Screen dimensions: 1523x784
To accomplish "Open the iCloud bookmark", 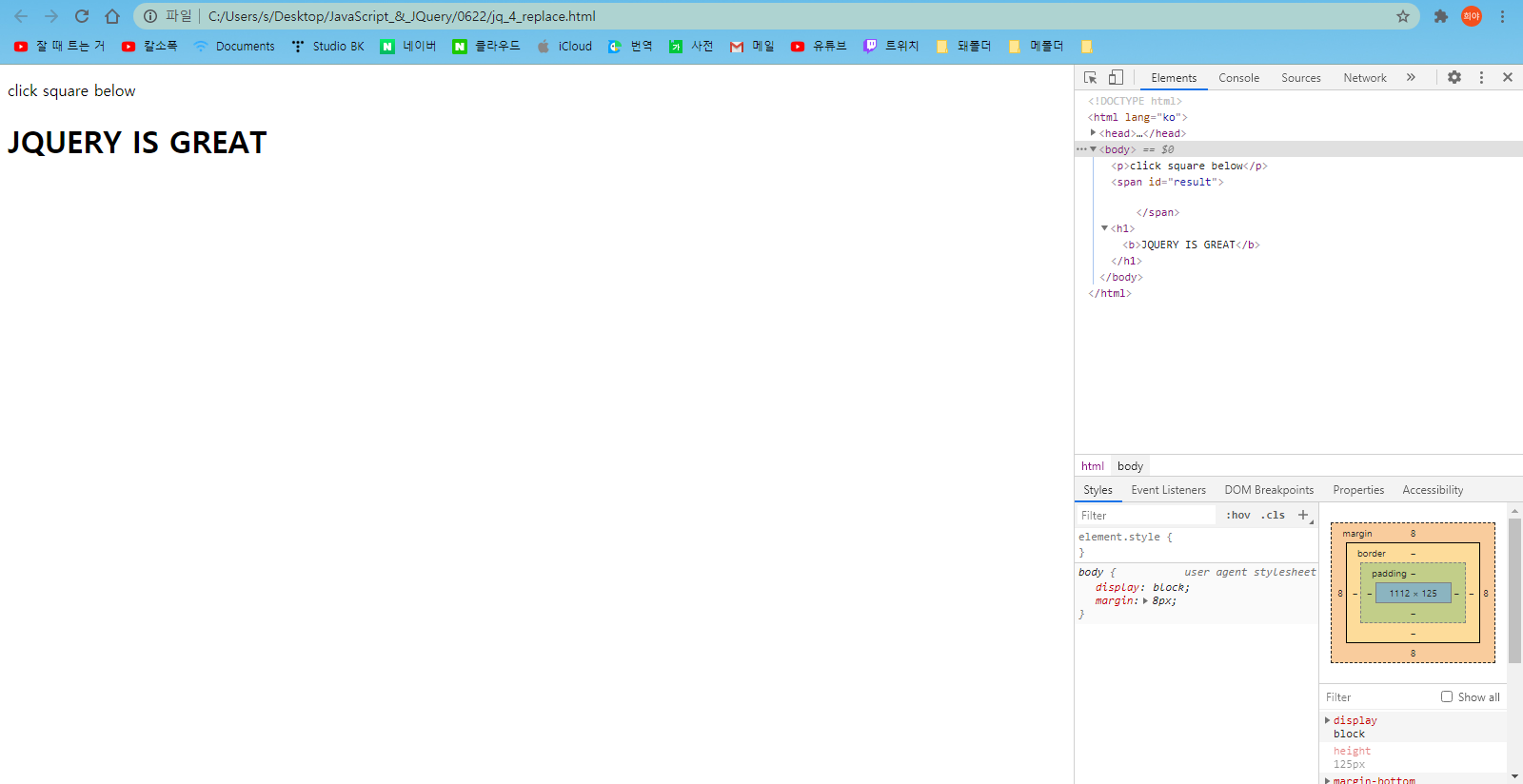I will [564, 46].
